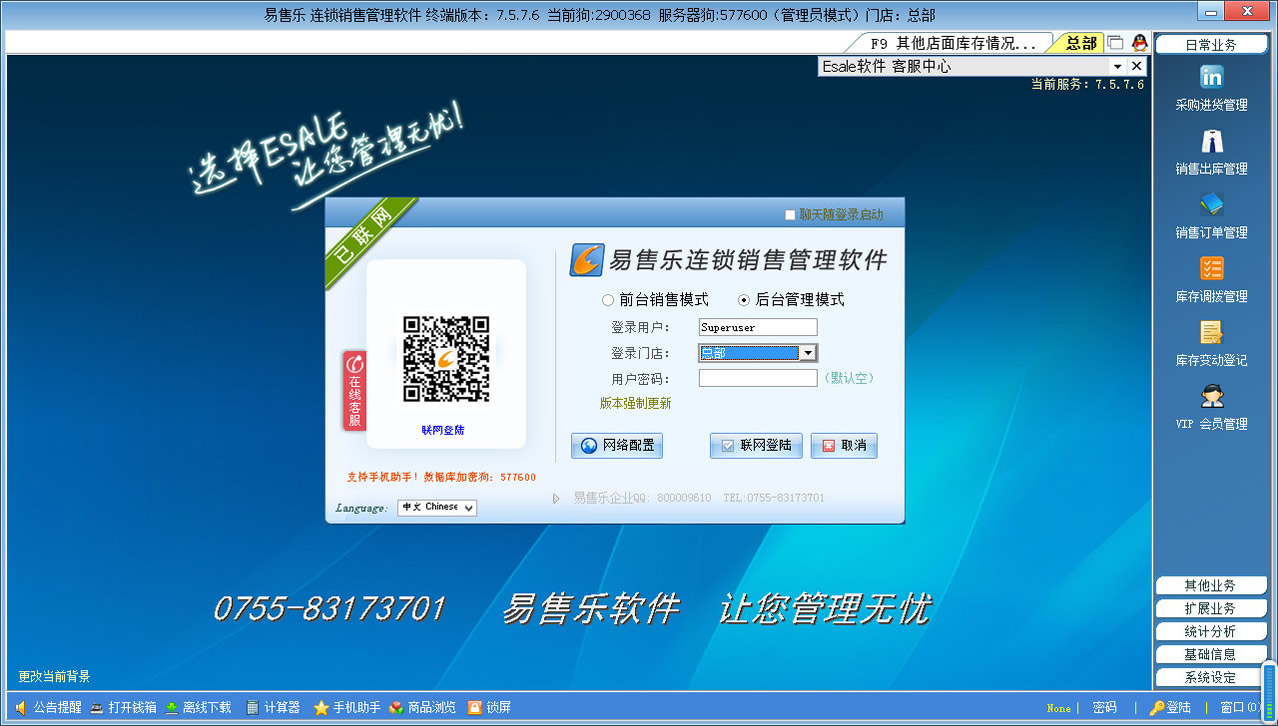Select 后台管理模式 radio button
Screen dimensions: 1278x726
[744, 300]
